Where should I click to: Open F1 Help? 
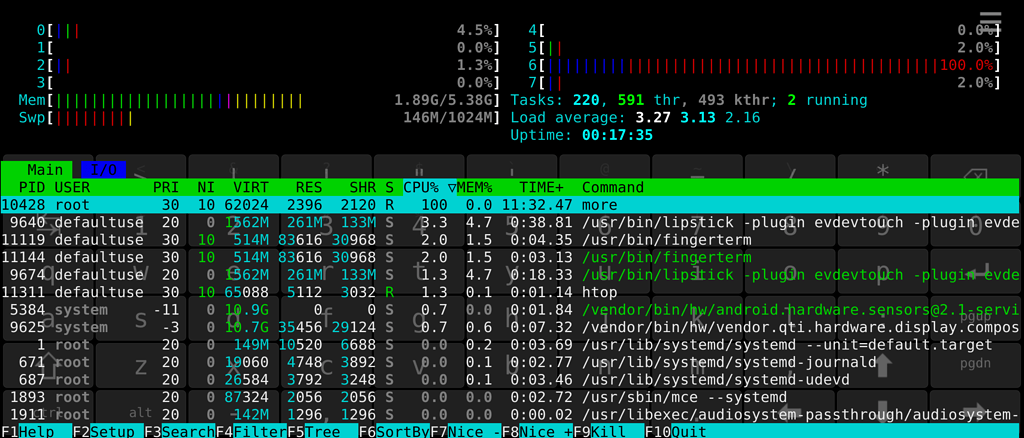(36, 431)
